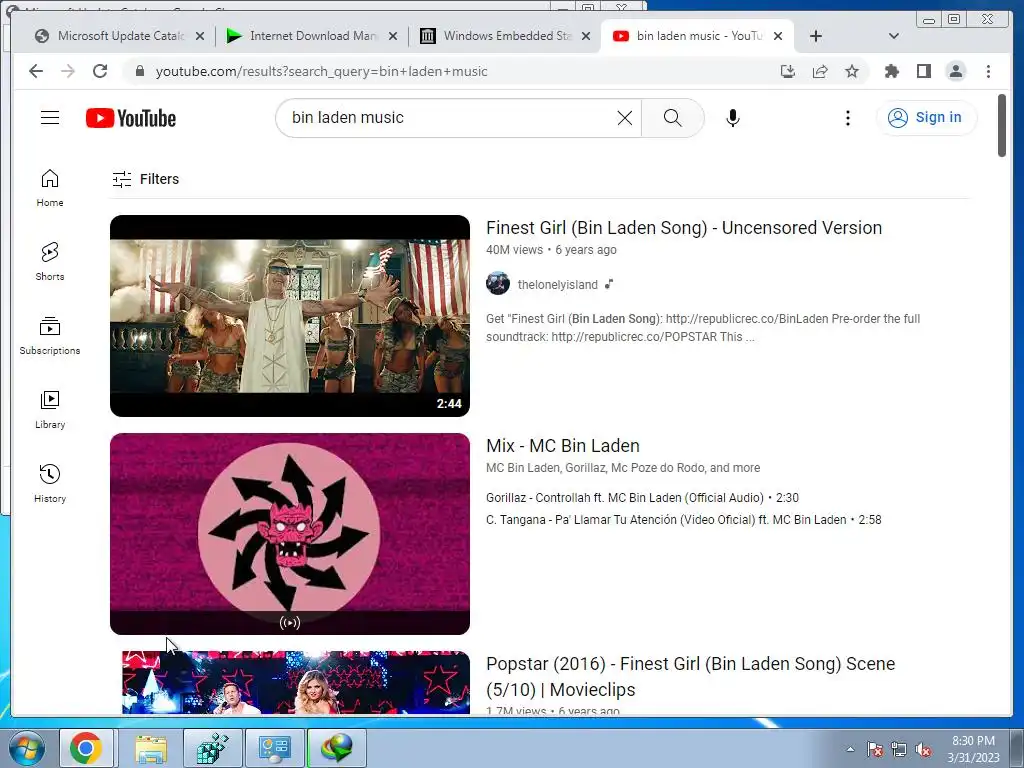Open Shorts in the sidebar
This screenshot has width=1024, height=768.
(50, 262)
